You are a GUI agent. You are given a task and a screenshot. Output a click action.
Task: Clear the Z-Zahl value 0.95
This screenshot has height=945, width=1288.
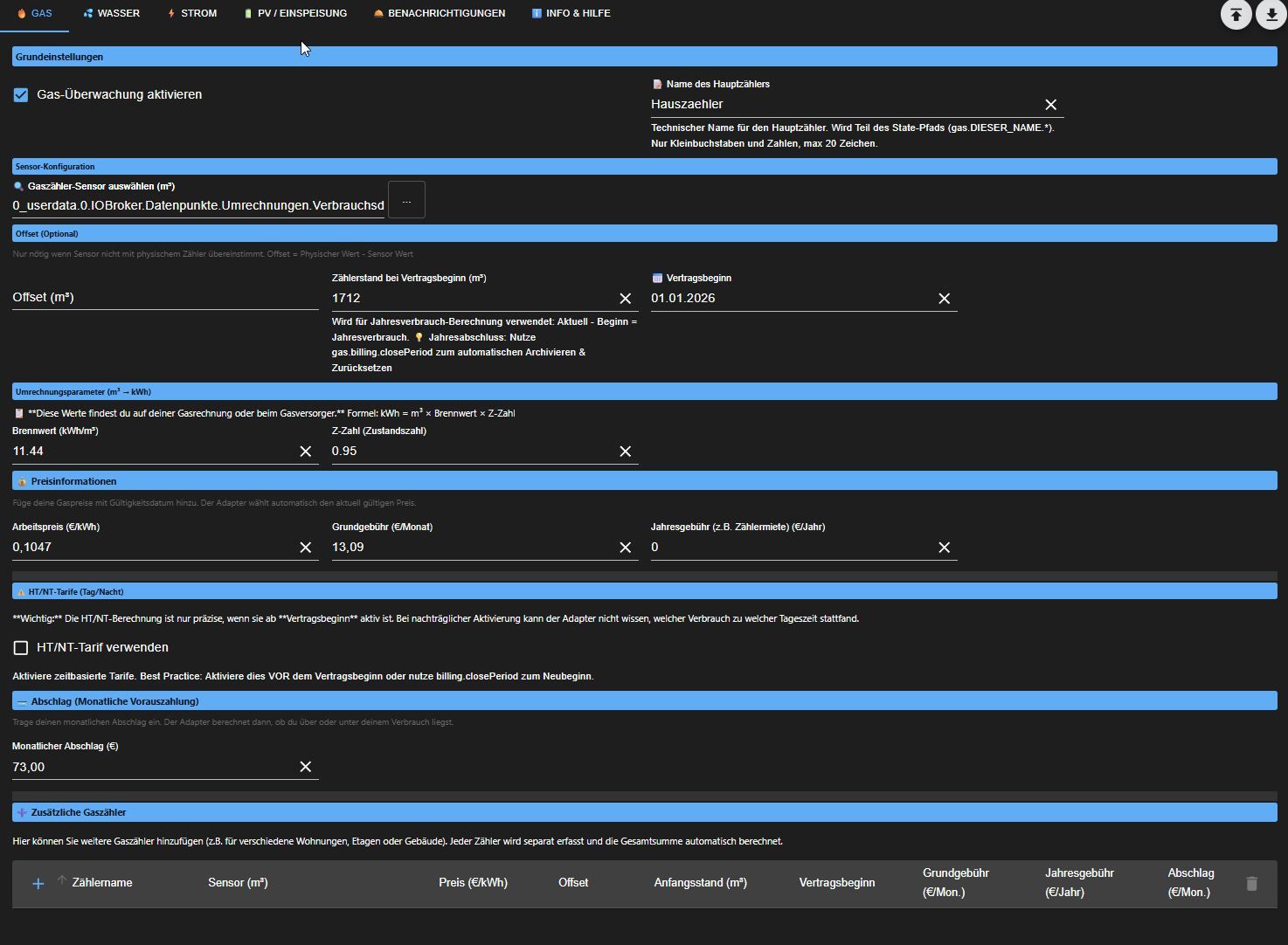click(x=625, y=452)
